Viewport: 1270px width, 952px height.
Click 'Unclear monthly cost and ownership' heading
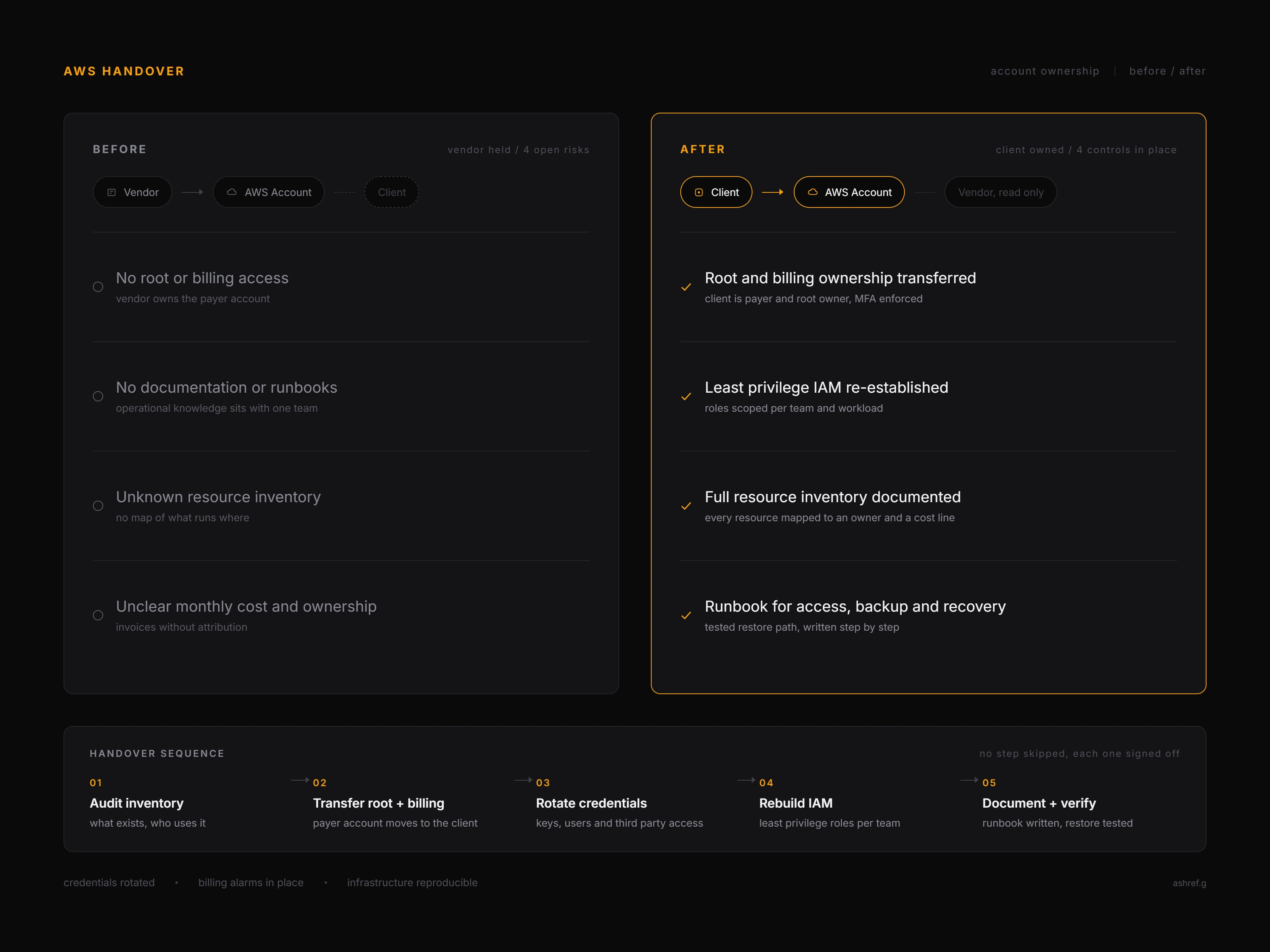pyautogui.click(x=246, y=607)
